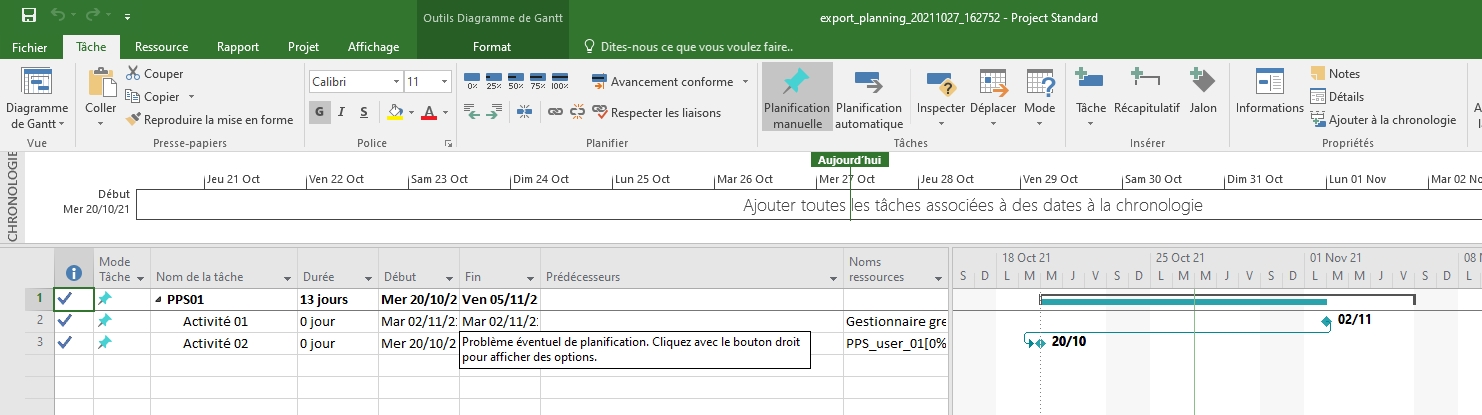Toggle italic (I) formatting

[341, 112]
